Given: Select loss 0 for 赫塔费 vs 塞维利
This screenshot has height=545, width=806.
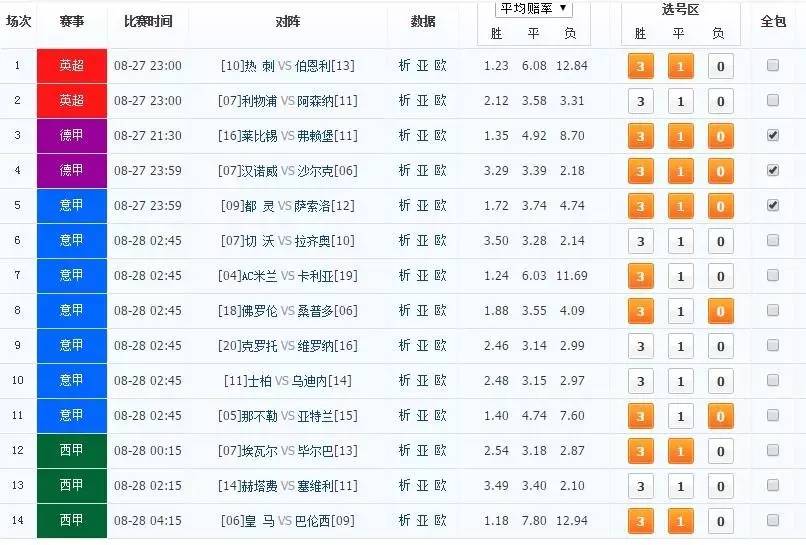Looking at the screenshot, I should tap(721, 486).
